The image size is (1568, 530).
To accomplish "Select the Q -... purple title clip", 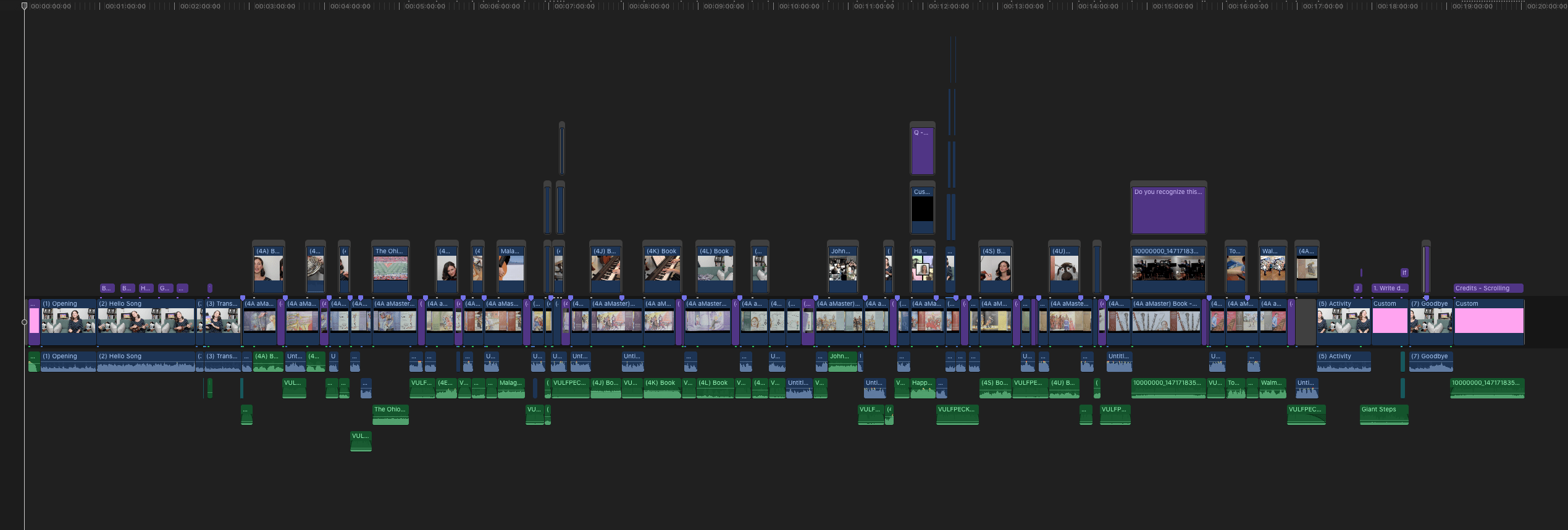I will tap(923, 151).
